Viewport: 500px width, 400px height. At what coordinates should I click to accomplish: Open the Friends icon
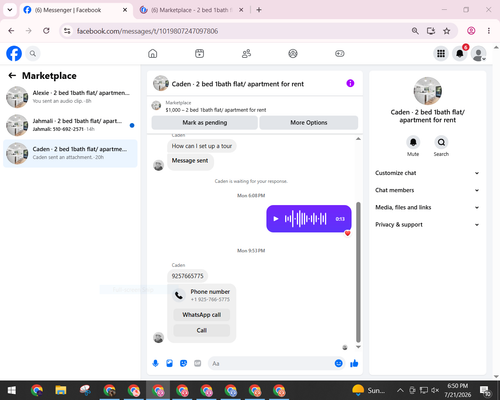tap(246, 53)
